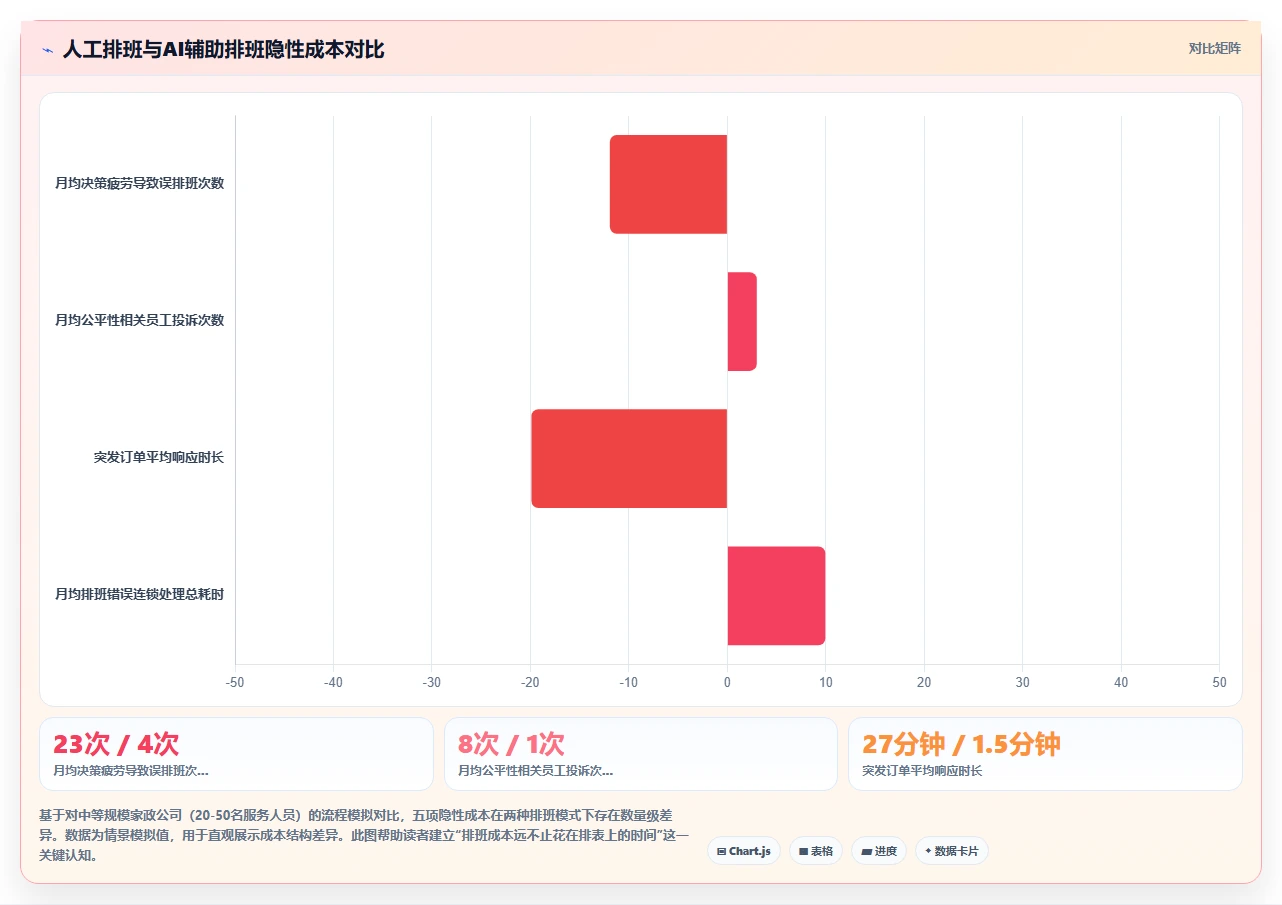Click the red bar for 月均决策疲劳导致误排班次数
The width and height of the screenshot is (1282, 905).
(668, 184)
